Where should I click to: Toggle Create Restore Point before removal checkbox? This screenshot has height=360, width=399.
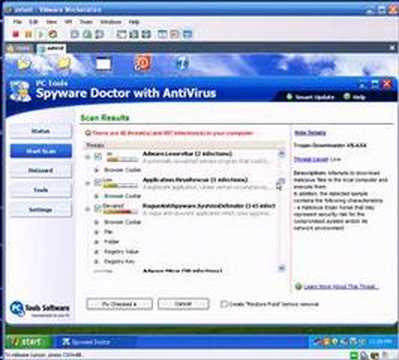224,304
